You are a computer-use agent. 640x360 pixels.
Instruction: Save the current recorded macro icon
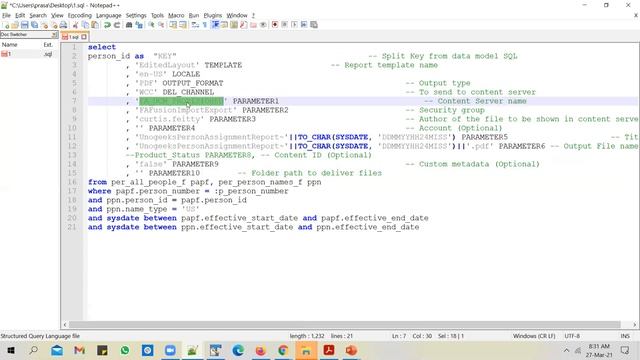point(313,25)
